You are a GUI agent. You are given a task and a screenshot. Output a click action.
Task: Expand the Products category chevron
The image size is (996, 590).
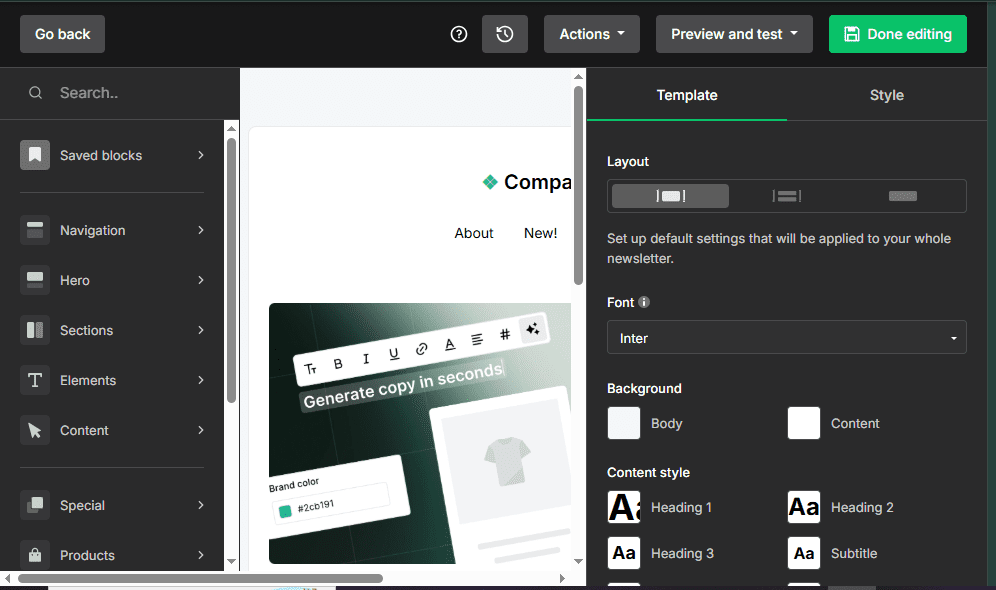pos(201,555)
